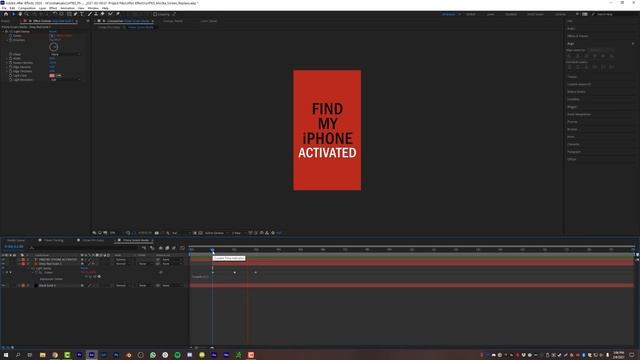Open the Light Reception dropdown
The image size is (640, 360).
(65, 80)
